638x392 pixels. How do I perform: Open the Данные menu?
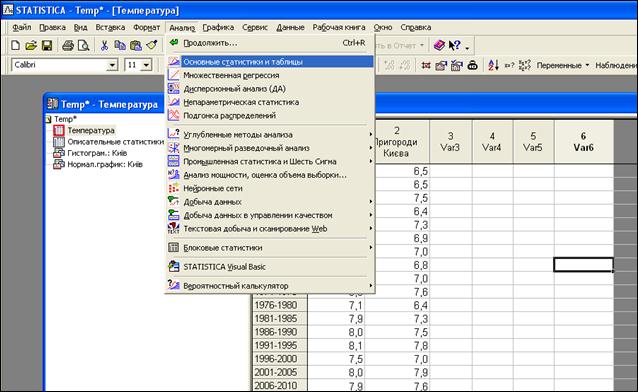[x=291, y=27]
